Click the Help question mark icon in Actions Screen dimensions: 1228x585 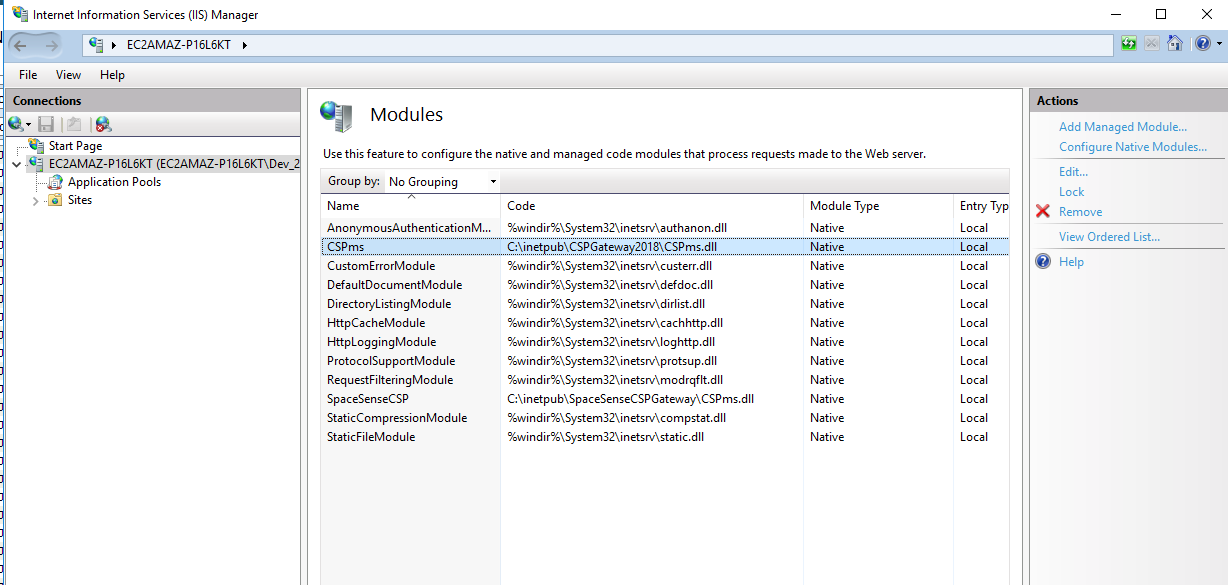1043,262
